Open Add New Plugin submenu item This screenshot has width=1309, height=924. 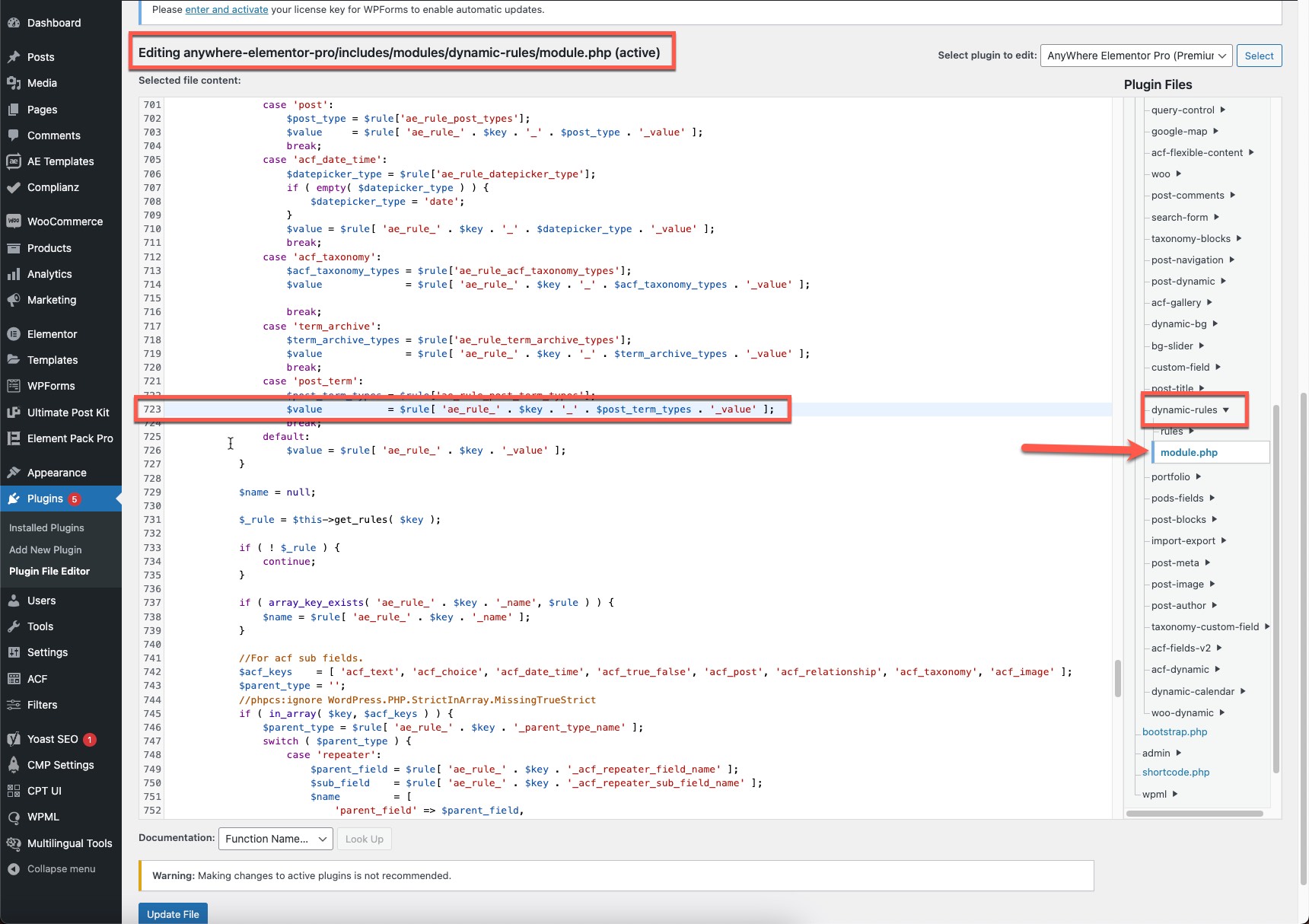tap(46, 550)
